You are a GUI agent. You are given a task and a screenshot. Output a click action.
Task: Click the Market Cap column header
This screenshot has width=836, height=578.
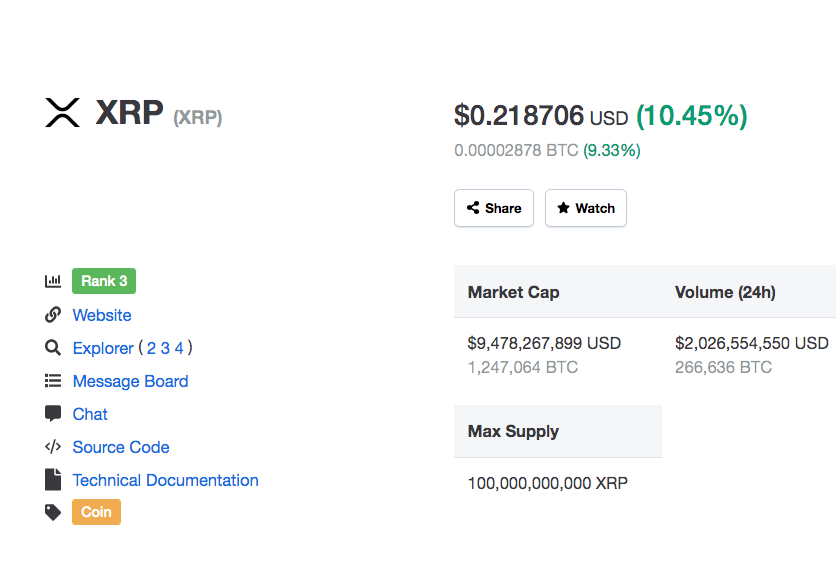coord(513,292)
